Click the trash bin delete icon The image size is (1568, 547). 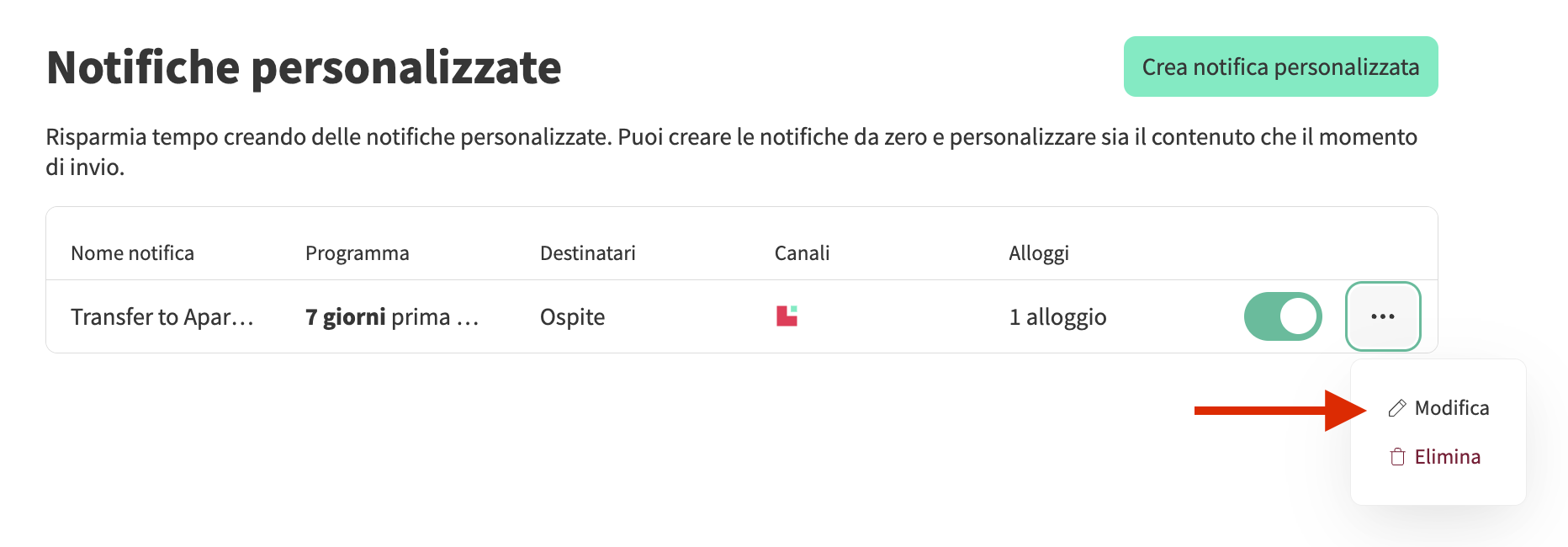click(x=1397, y=457)
